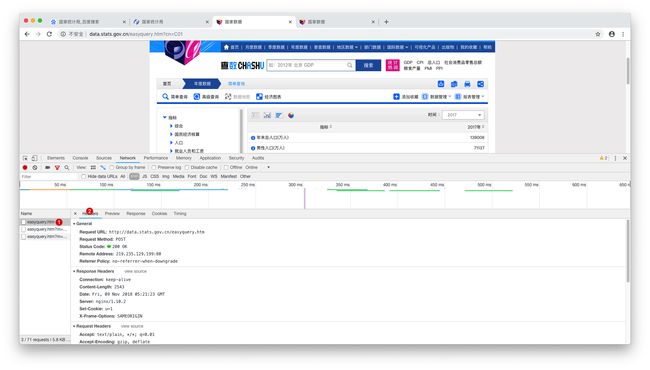Screen dimensions: 650x370
Task: Toggle the capture screenshots camera icon
Action: click(47, 167)
